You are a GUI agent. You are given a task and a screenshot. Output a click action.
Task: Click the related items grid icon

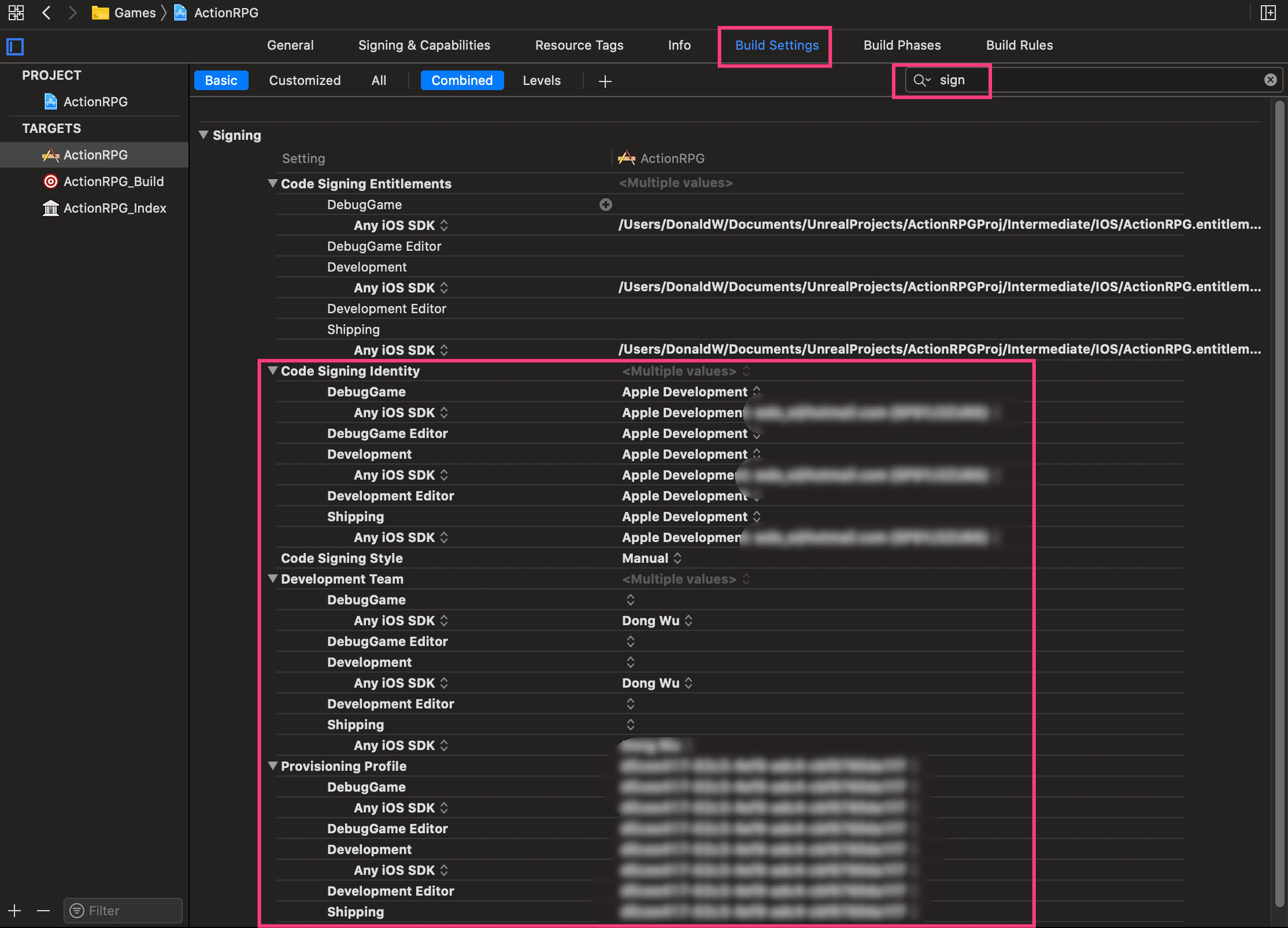tap(16, 13)
